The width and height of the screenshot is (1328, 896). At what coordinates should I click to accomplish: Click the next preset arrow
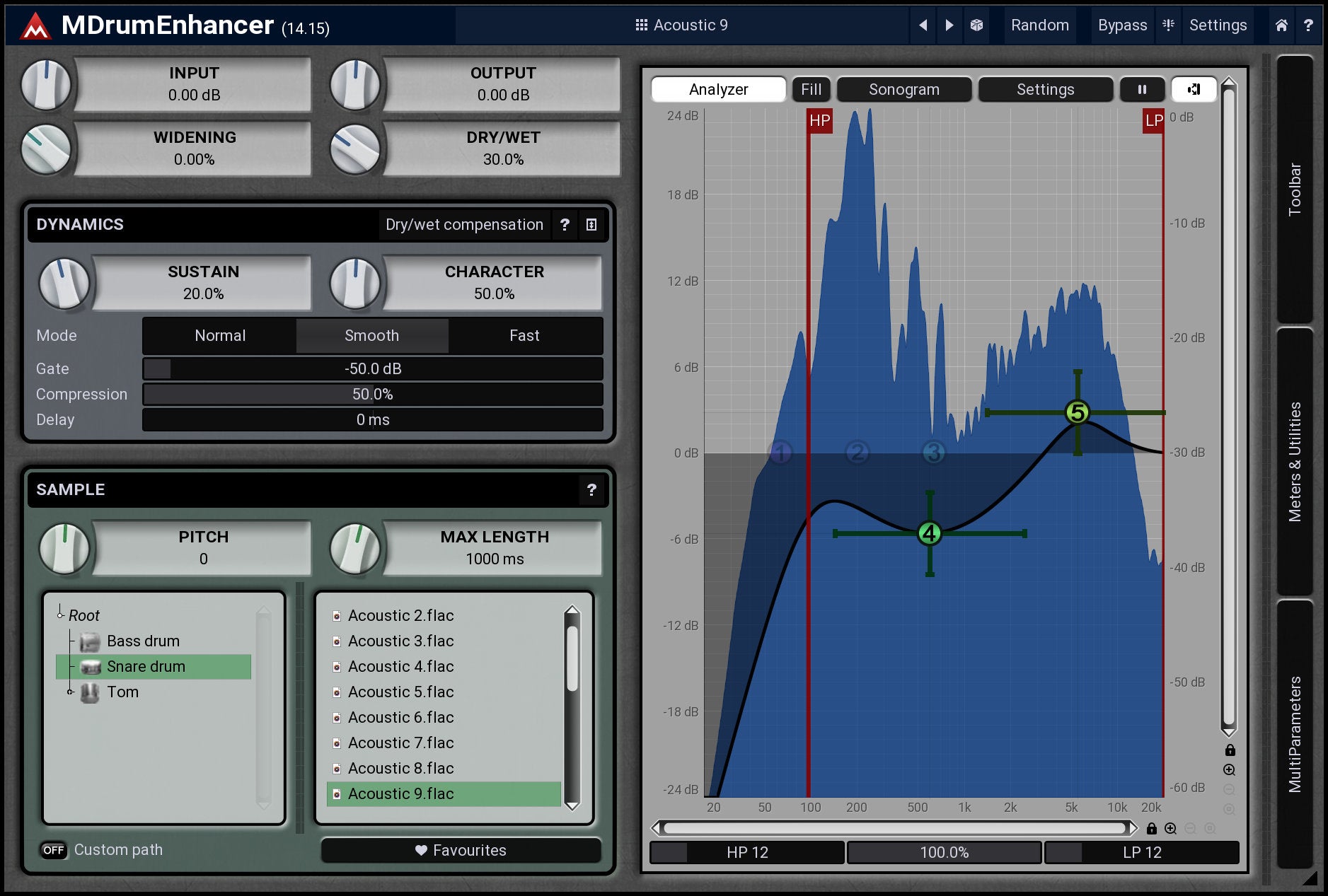coord(949,25)
